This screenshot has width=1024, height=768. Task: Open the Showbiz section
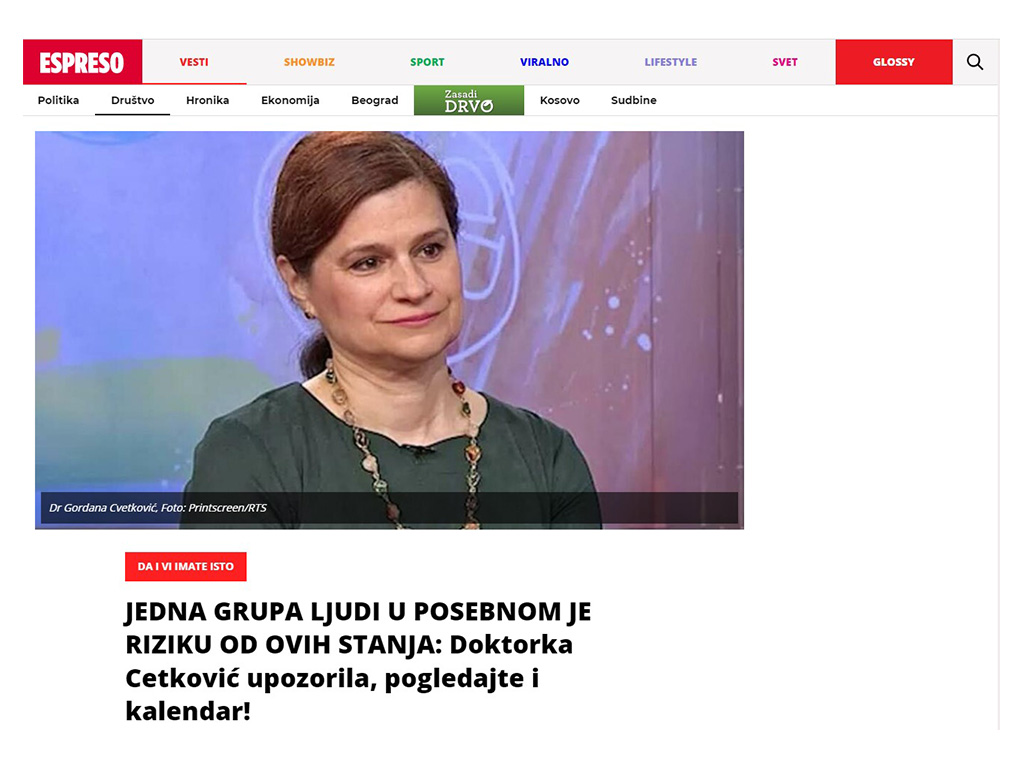309,62
